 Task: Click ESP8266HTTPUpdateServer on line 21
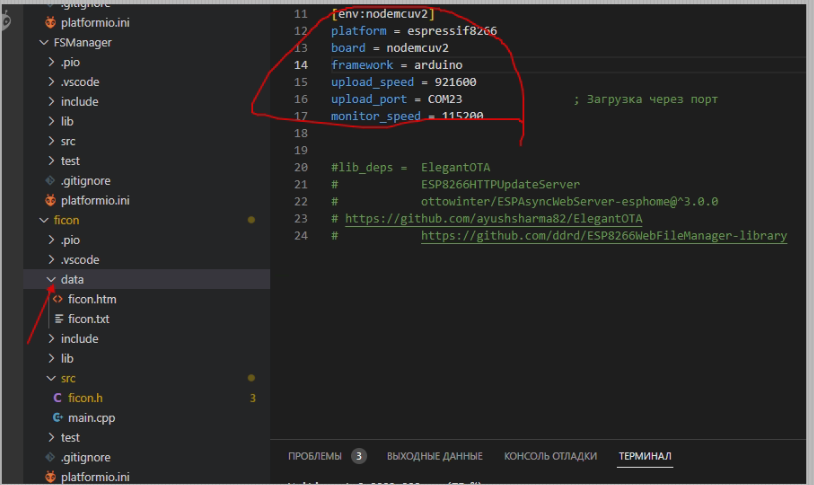[x=500, y=184]
